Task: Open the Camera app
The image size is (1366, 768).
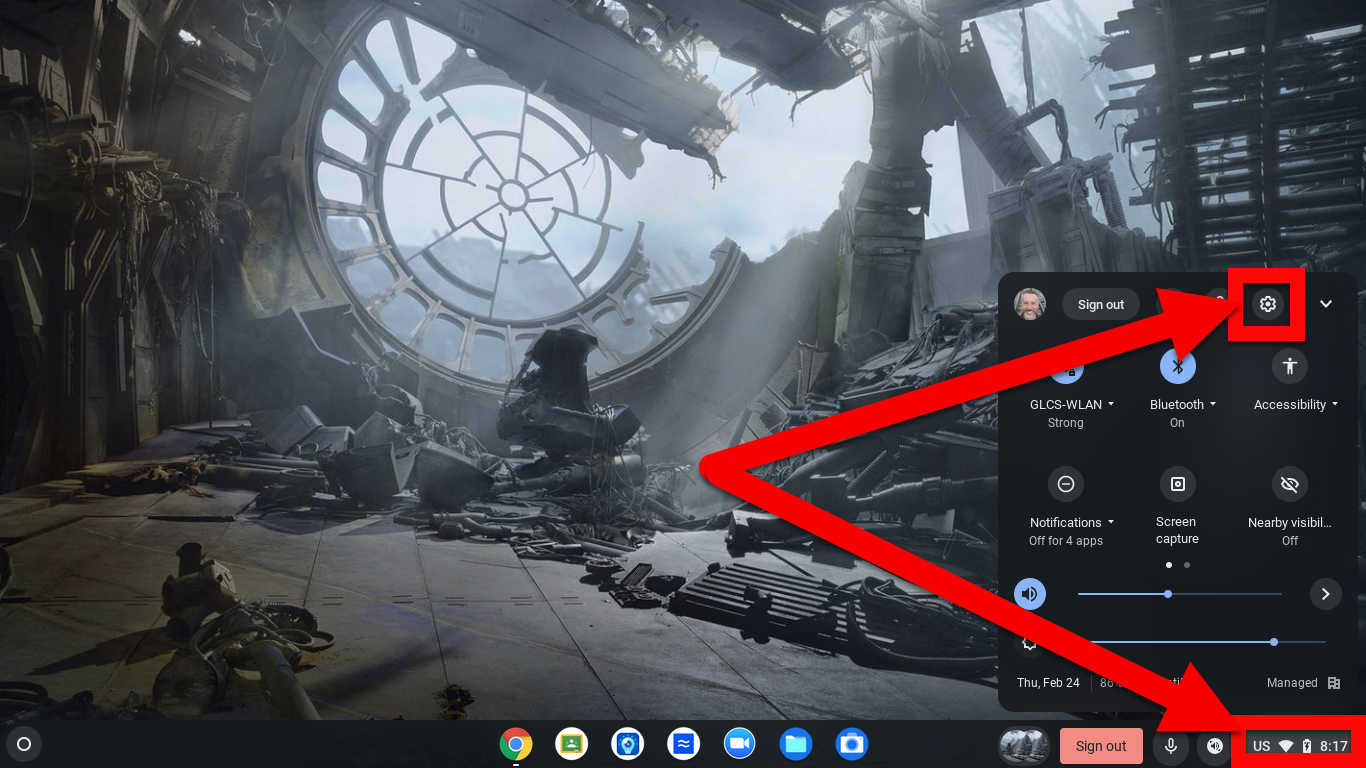Action: 852,744
